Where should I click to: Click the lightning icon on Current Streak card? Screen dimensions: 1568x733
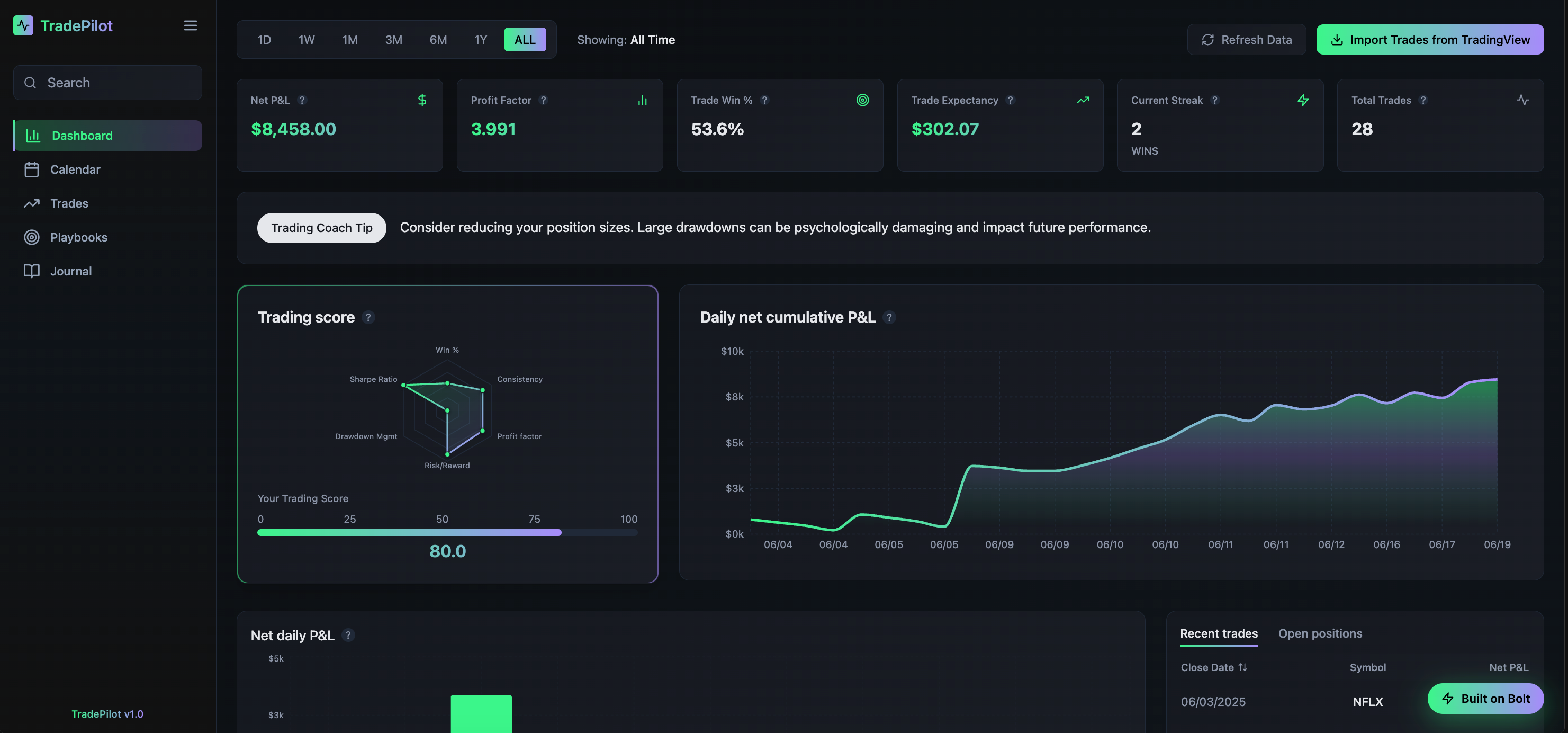[x=1303, y=100]
